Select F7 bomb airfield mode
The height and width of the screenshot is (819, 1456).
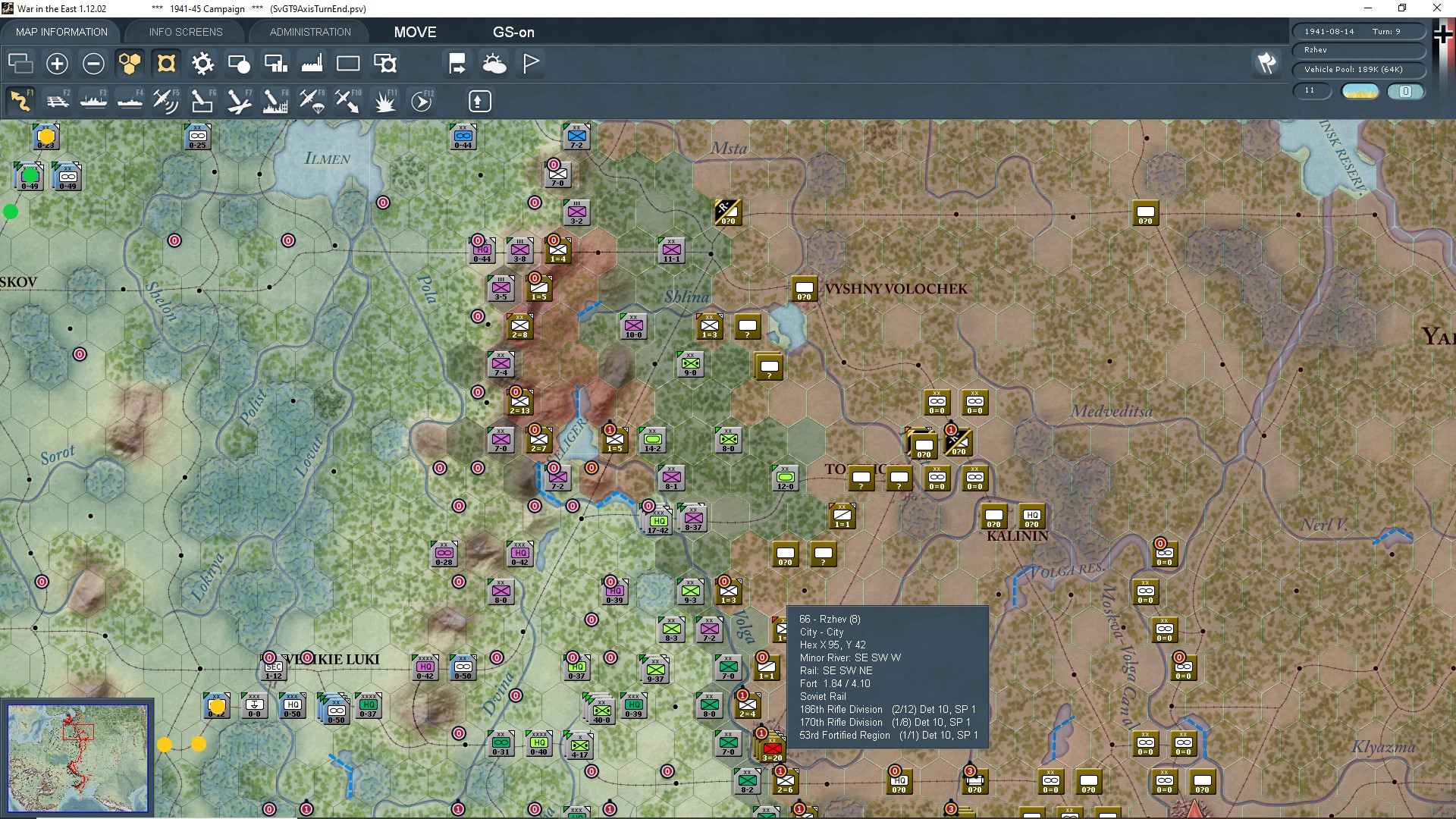point(239,101)
